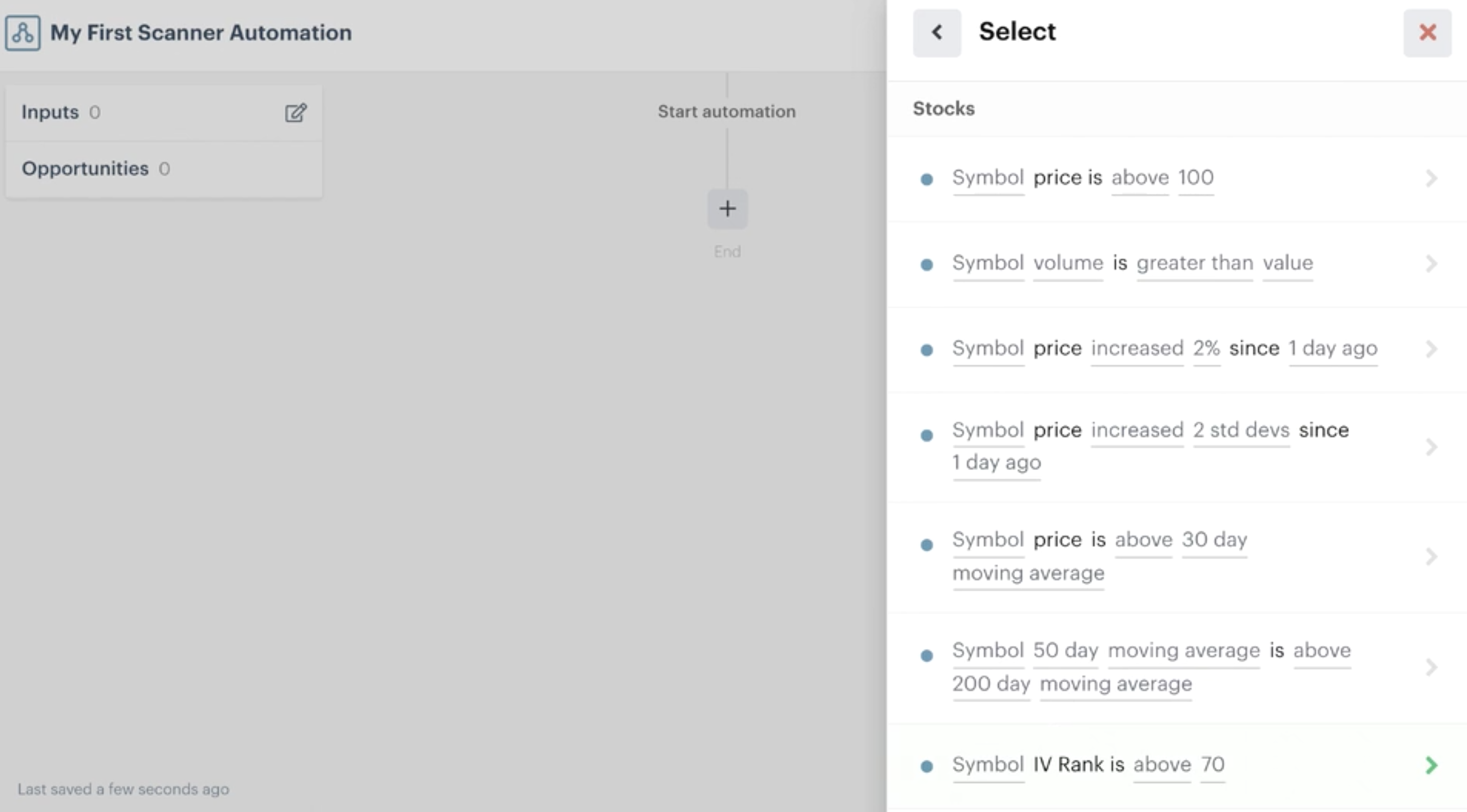
Task: Go back using the left arrow button
Action: coord(937,32)
